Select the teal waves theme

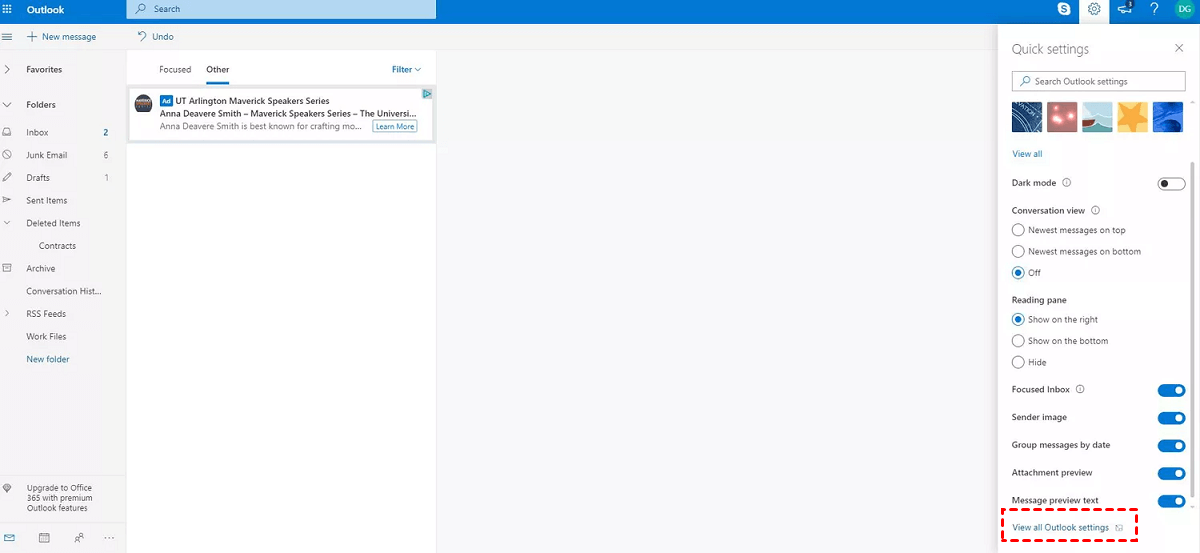coord(1097,117)
